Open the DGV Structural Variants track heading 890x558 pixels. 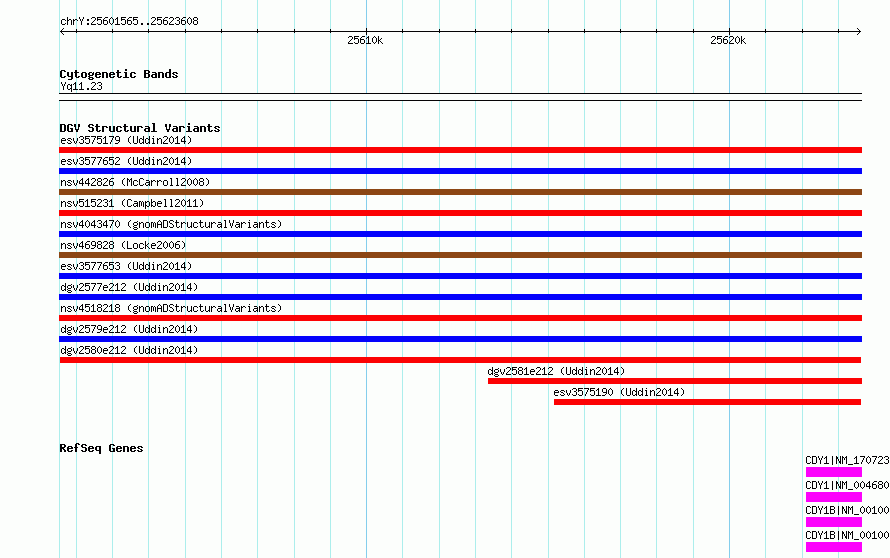click(140, 128)
